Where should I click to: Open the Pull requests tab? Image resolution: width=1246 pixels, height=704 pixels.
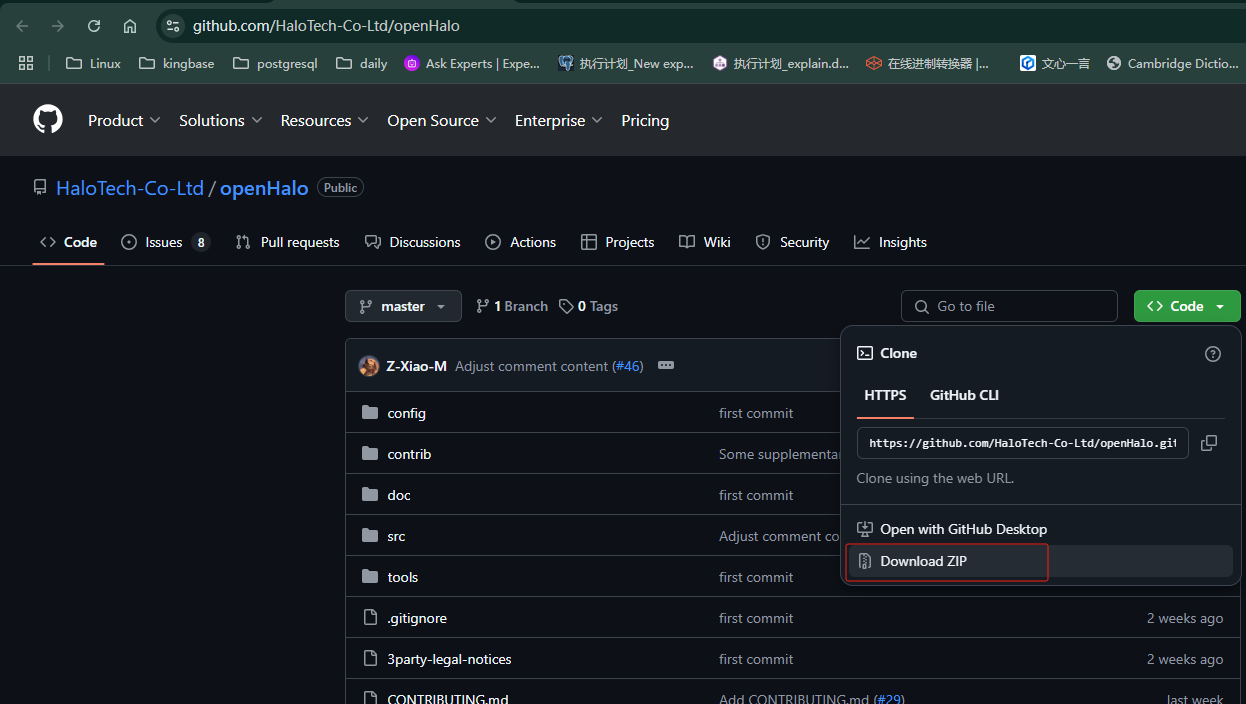(287, 242)
